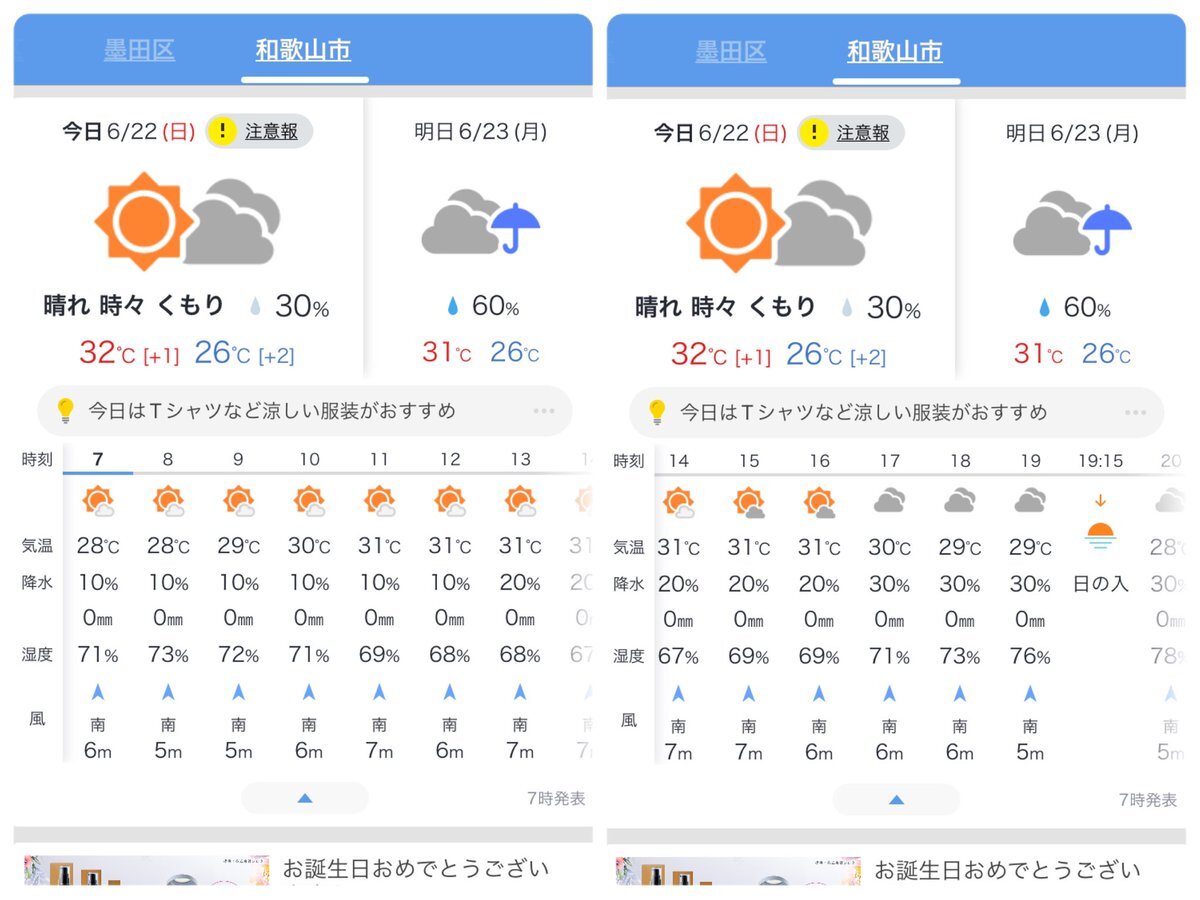The image size is (1200, 900).
Task: Open the 注意報 warning badge in left panel
Action: tap(259, 131)
